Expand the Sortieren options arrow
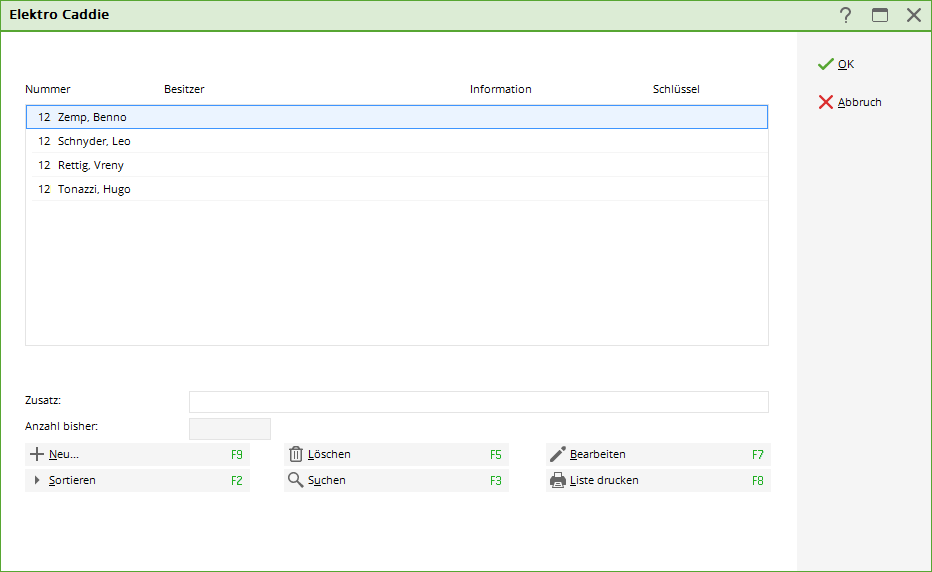Viewport: 932px width, 572px height. (x=38, y=480)
